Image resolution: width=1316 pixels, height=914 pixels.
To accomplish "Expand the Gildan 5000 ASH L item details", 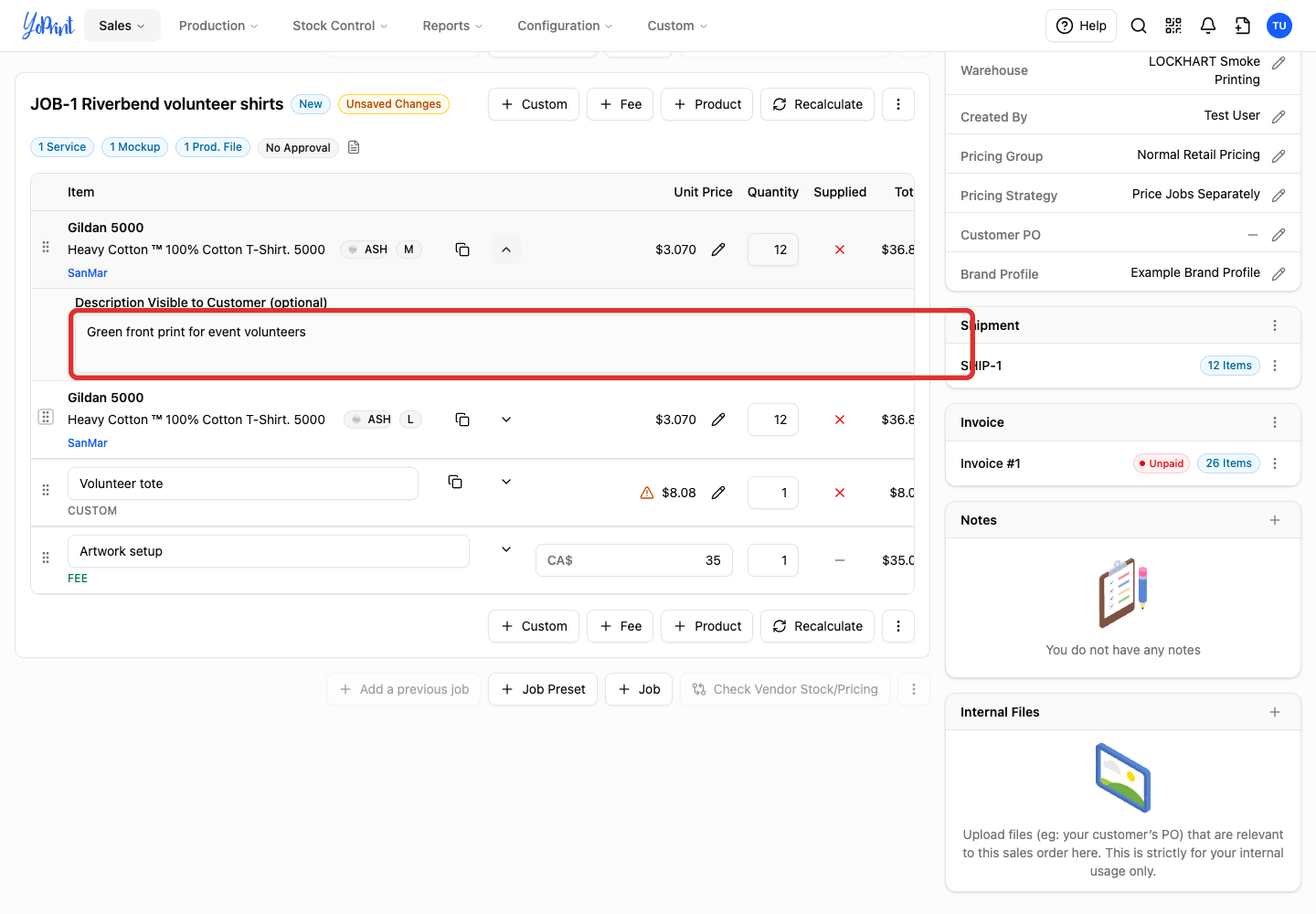I will pos(506,420).
